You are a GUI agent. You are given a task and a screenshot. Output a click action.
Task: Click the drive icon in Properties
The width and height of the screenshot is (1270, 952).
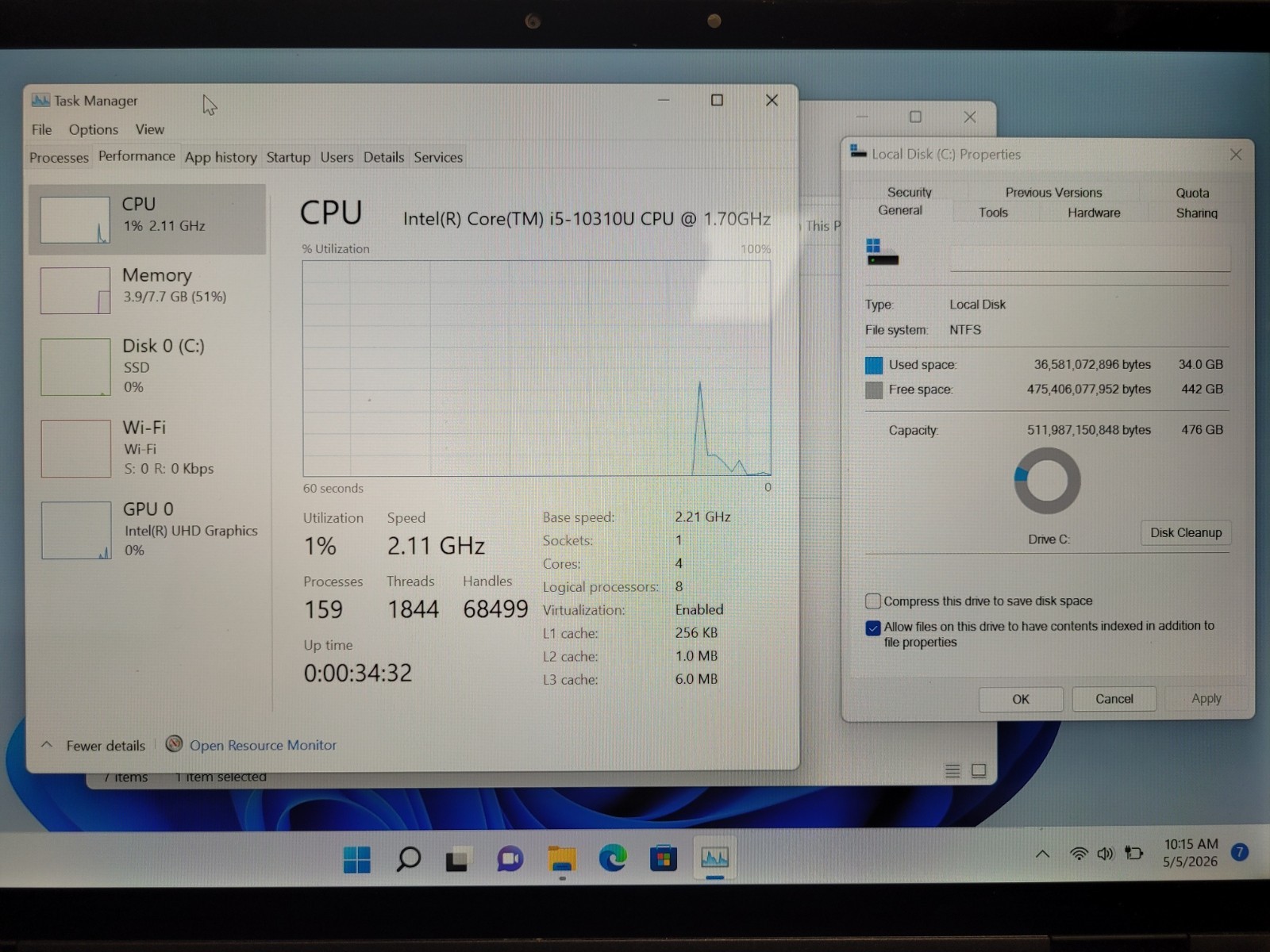(x=882, y=252)
